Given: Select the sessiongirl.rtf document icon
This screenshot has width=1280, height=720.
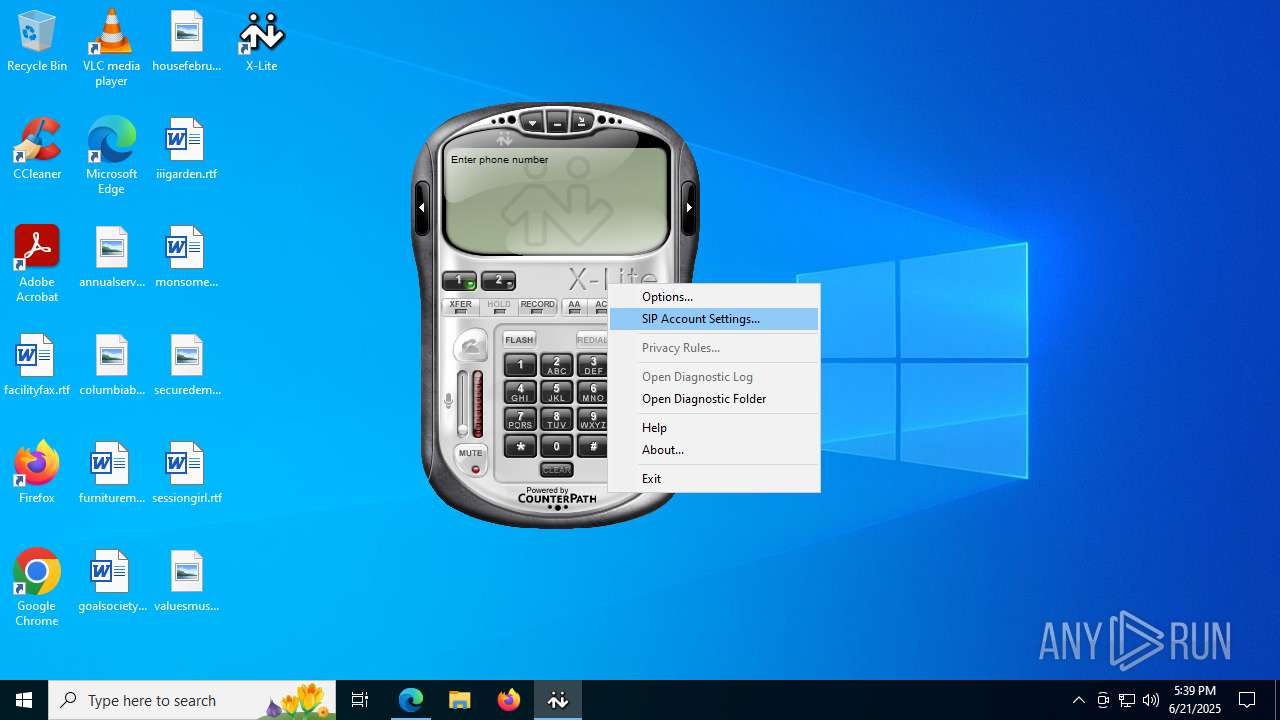Looking at the screenshot, I should pyautogui.click(x=186, y=474).
